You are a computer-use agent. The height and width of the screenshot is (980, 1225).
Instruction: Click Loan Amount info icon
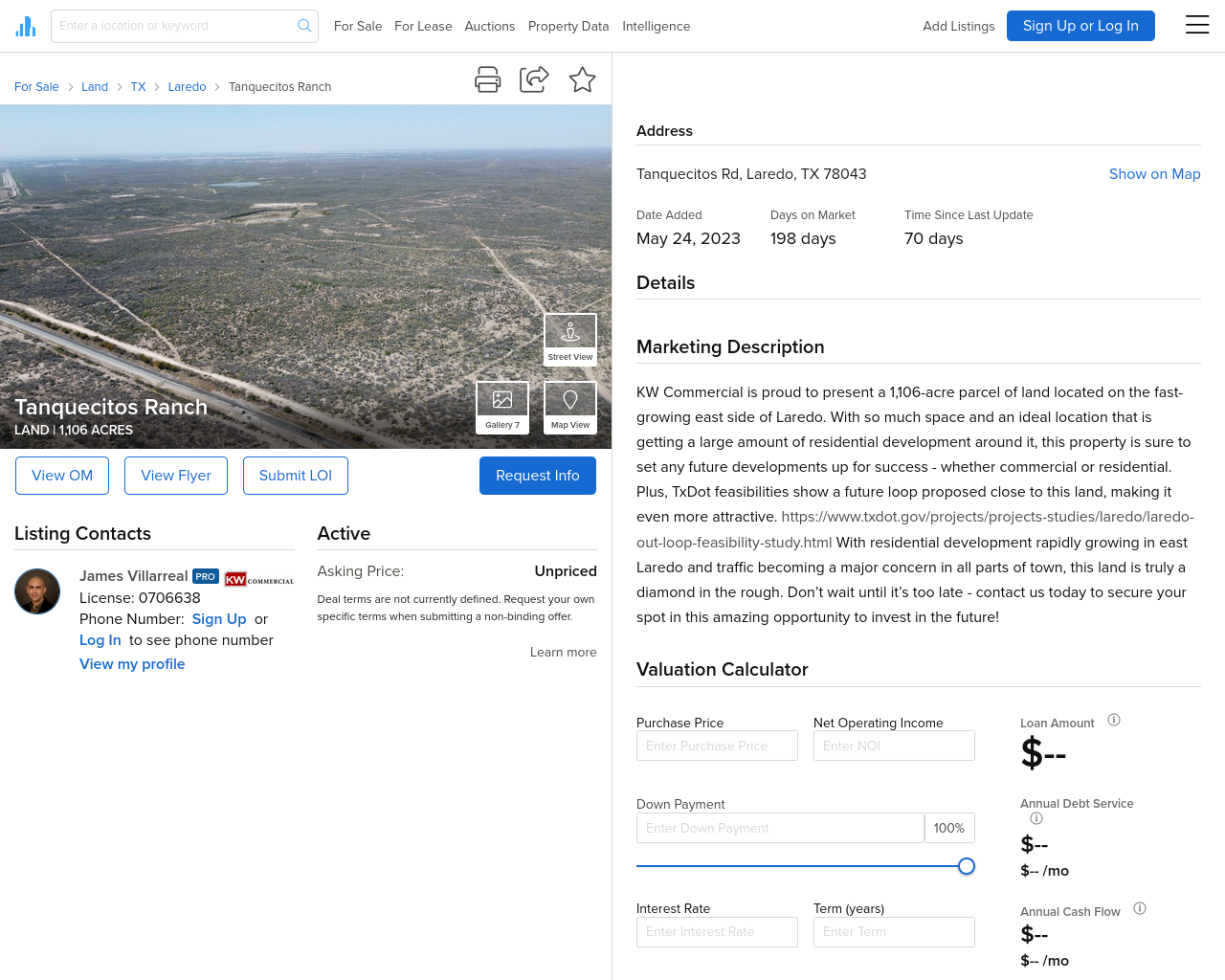tap(1114, 720)
